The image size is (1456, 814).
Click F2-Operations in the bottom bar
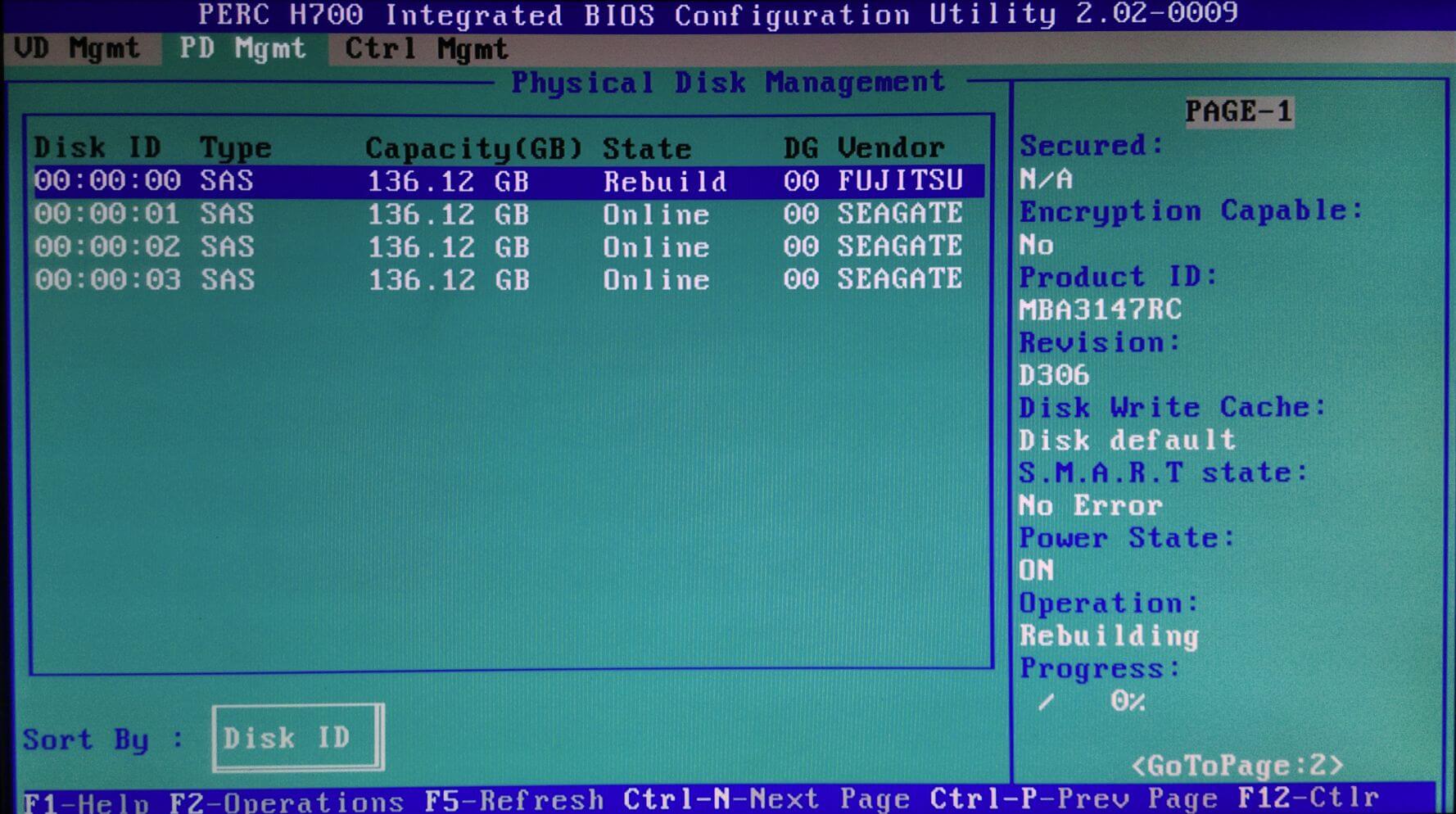click(287, 800)
